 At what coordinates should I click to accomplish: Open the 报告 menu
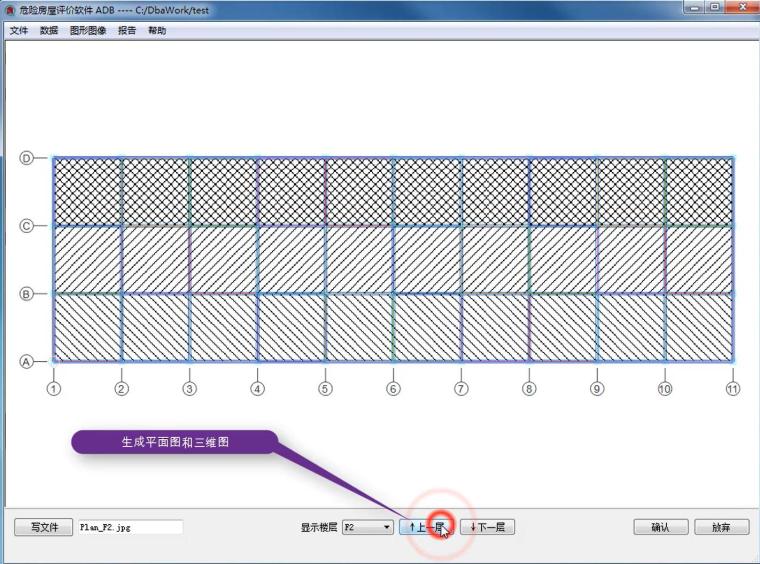(x=127, y=31)
